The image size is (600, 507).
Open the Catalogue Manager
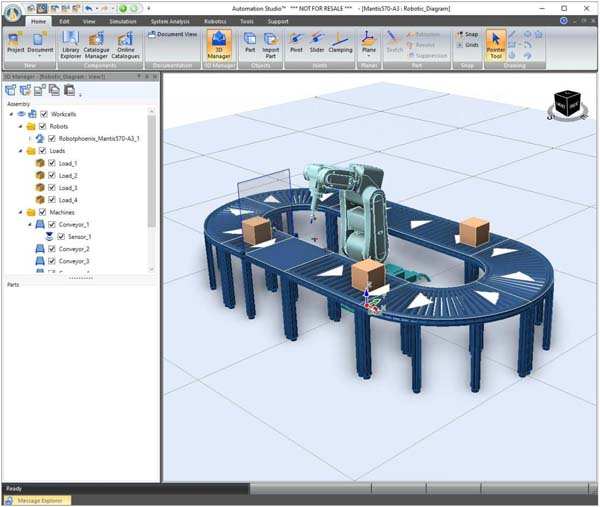(x=96, y=45)
